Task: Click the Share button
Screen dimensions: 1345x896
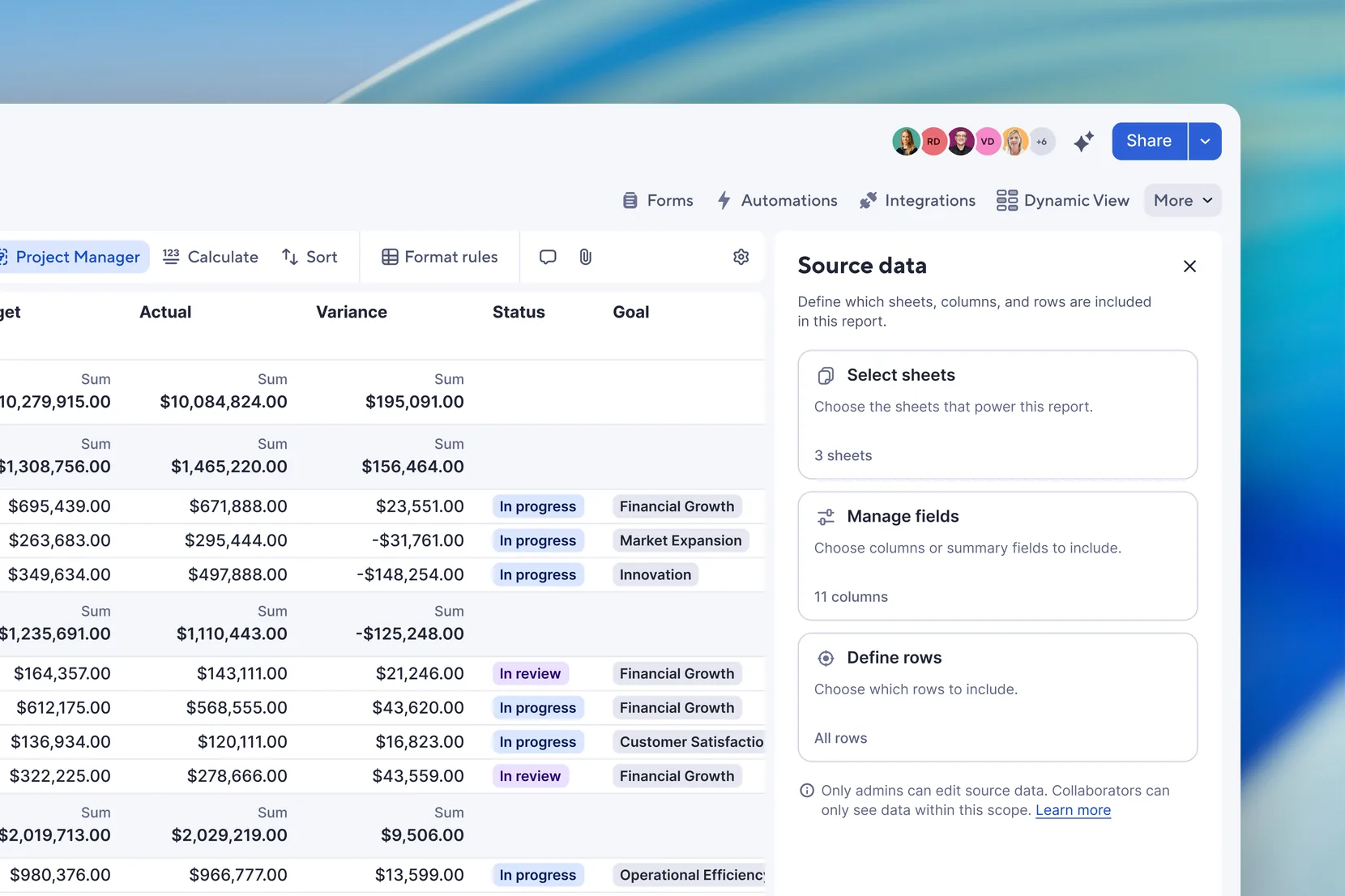Action: point(1150,141)
